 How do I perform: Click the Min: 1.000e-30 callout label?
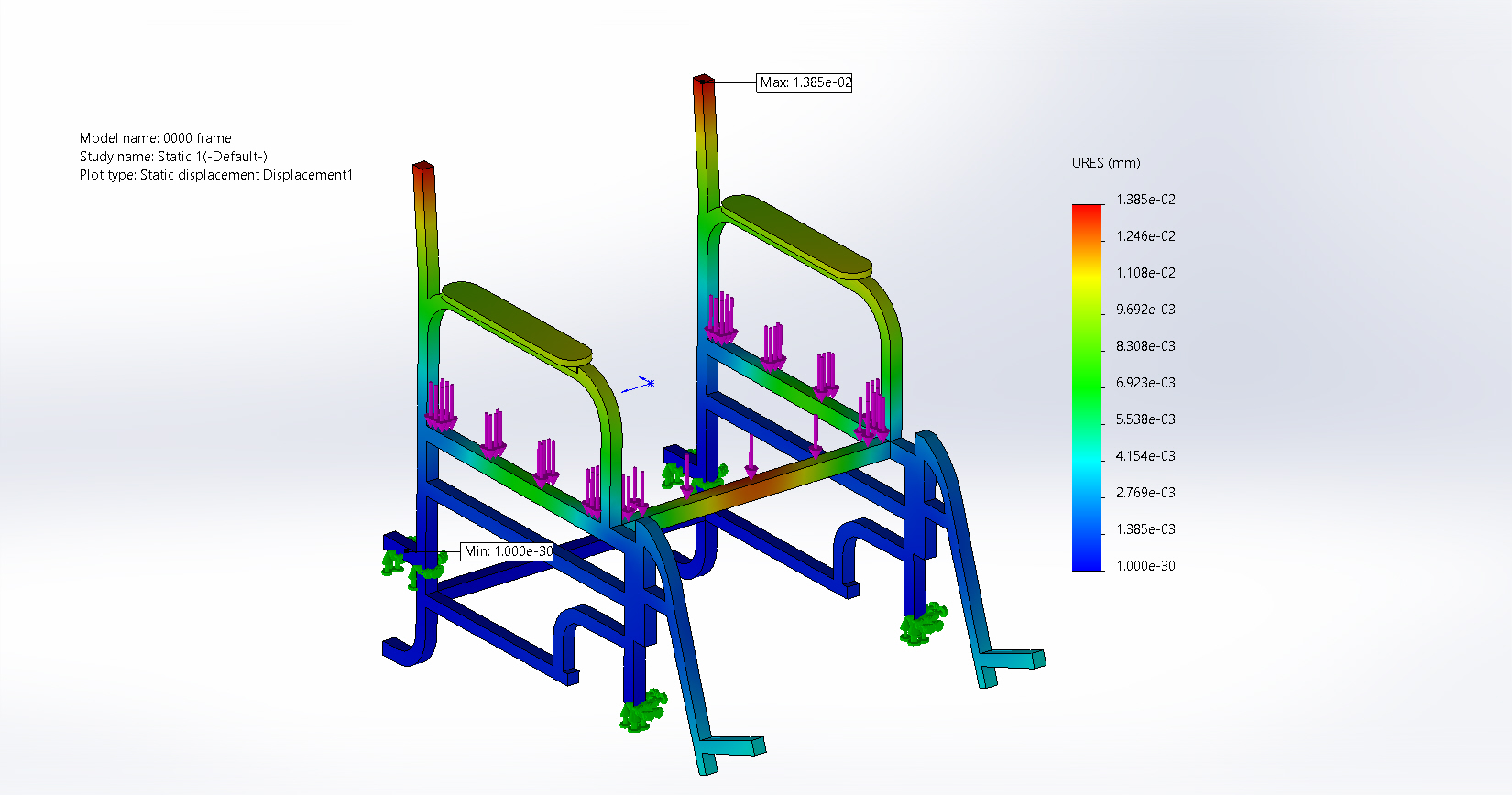tap(508, 551)
